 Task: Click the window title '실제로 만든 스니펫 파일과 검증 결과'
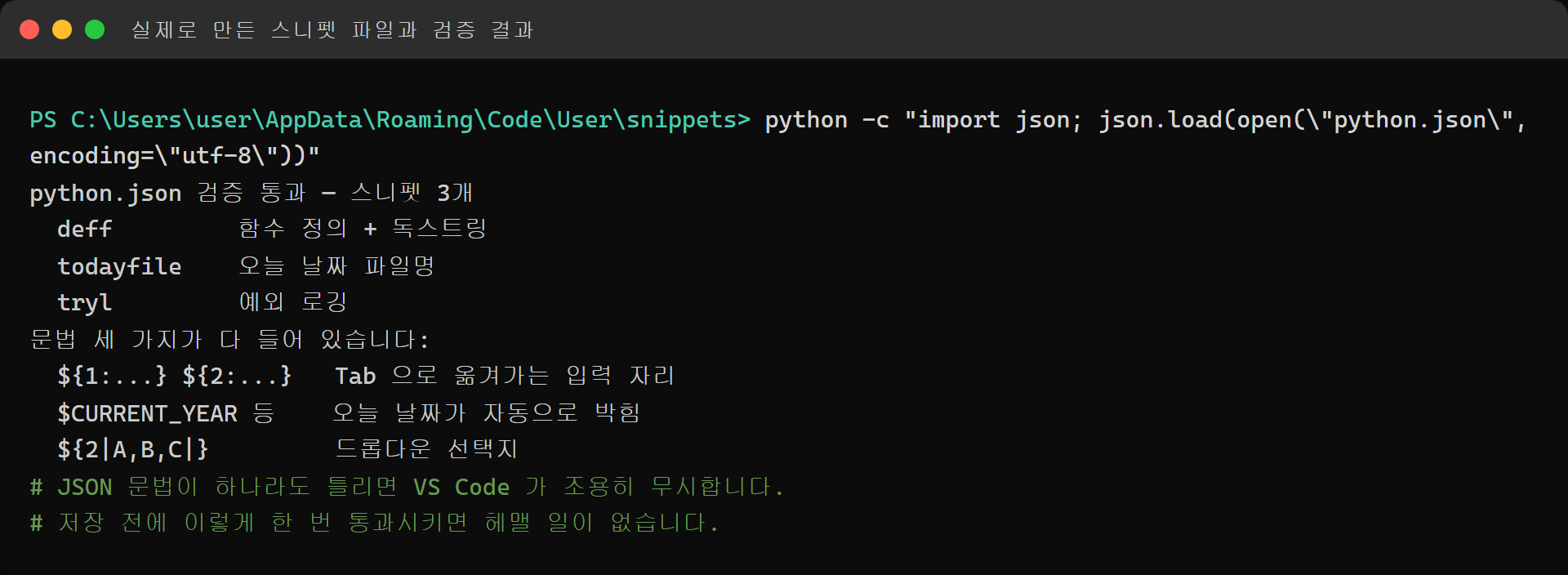[x=332, y=30]
